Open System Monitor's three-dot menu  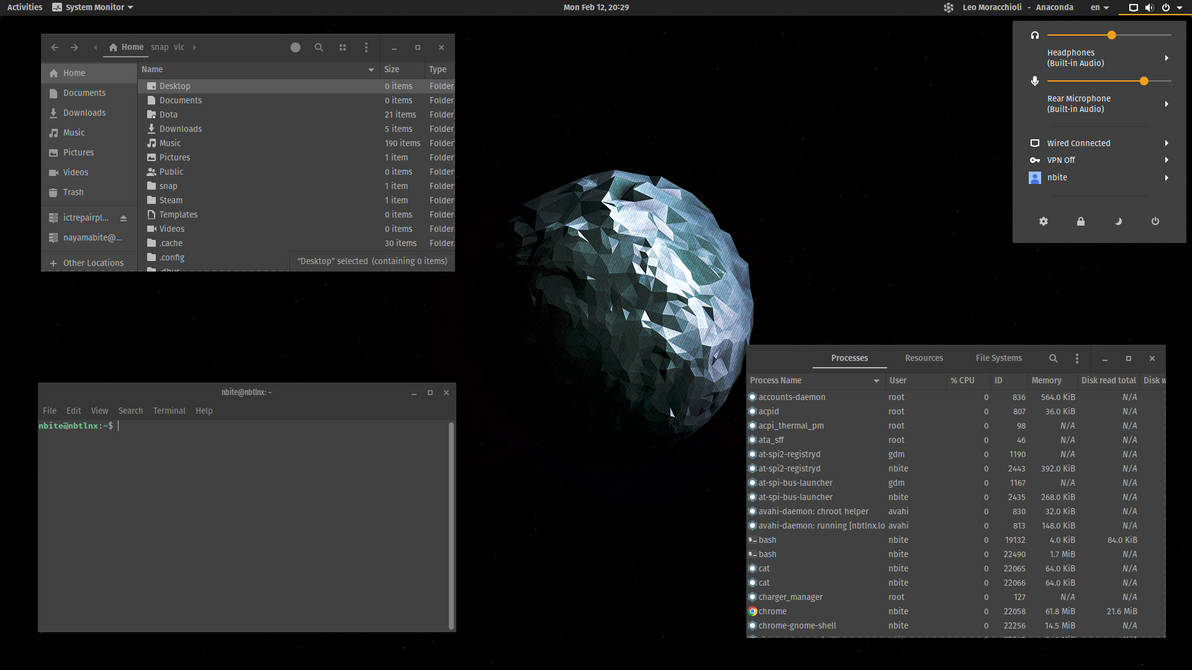coord(1077,358)
